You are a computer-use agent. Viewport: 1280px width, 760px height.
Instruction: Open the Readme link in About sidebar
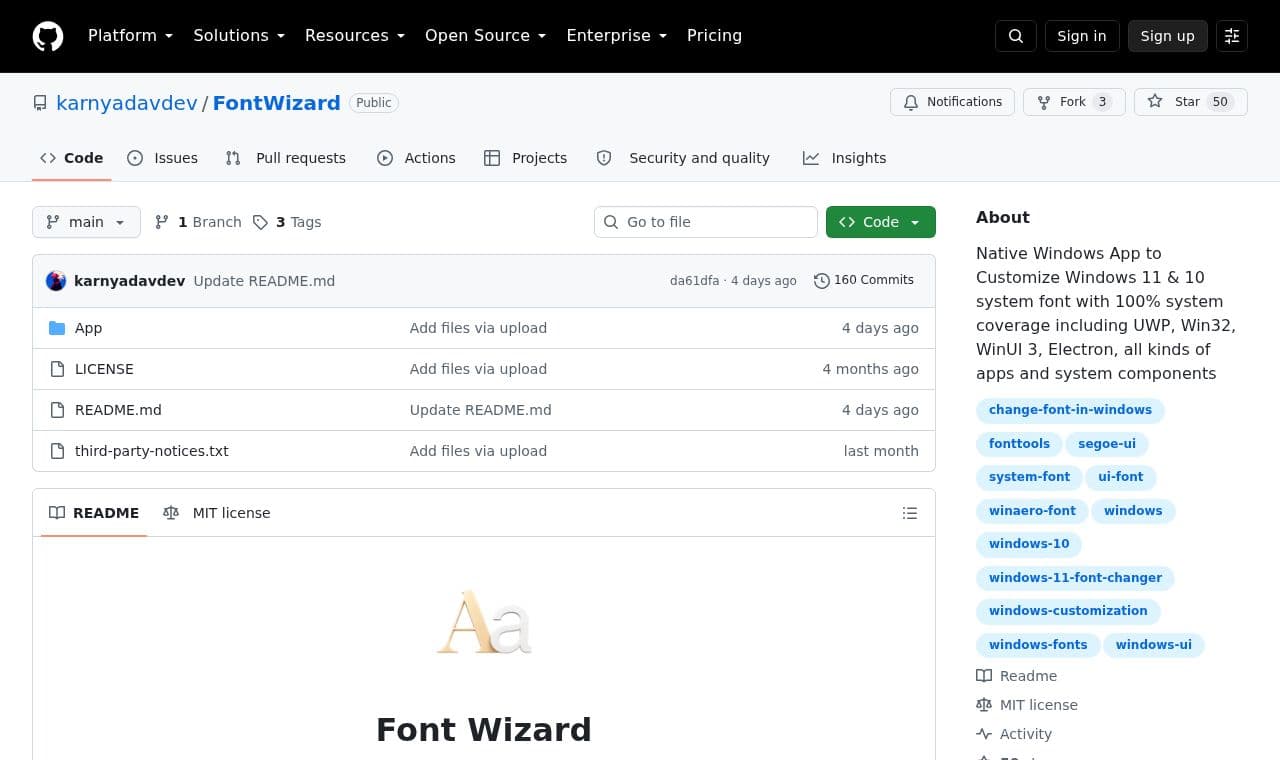1016,676
